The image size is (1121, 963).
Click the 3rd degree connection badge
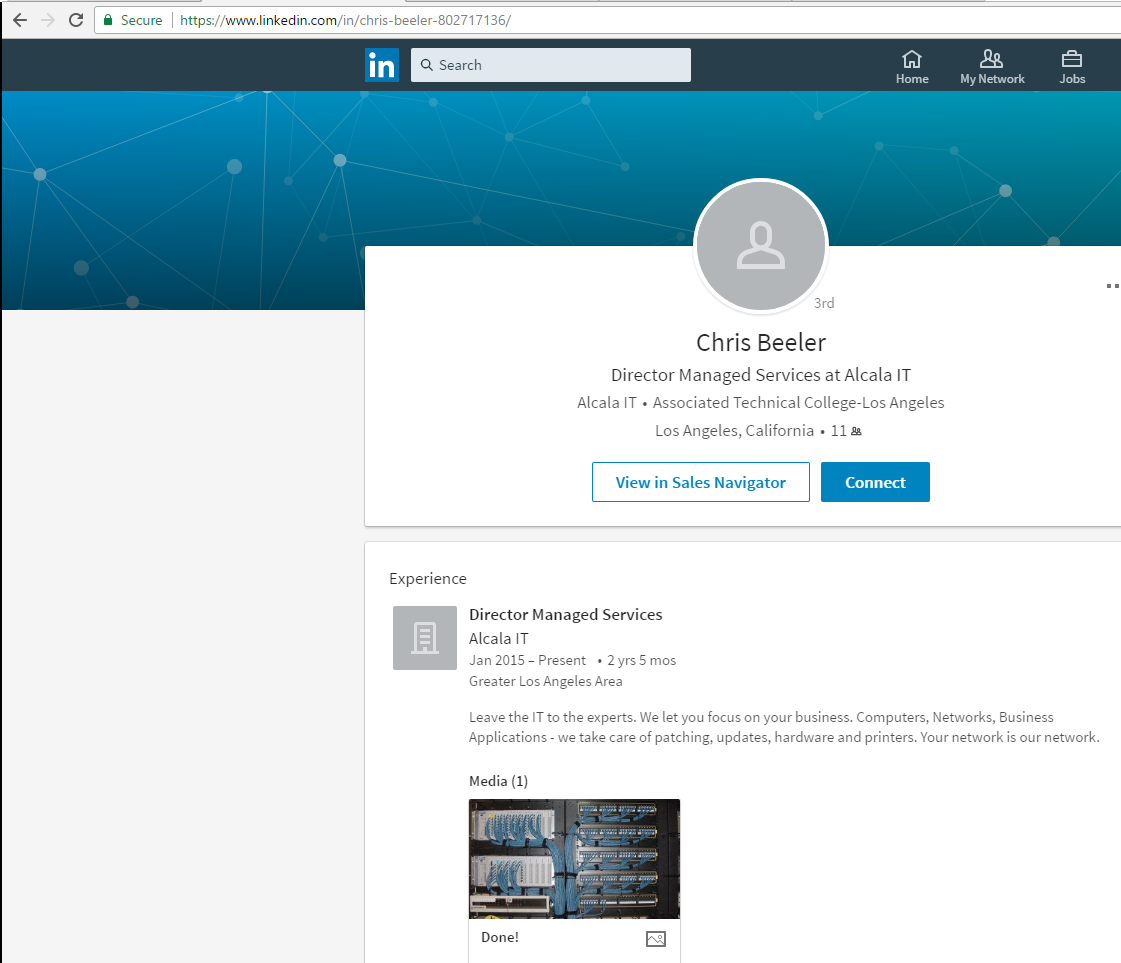tap(824, 303)
